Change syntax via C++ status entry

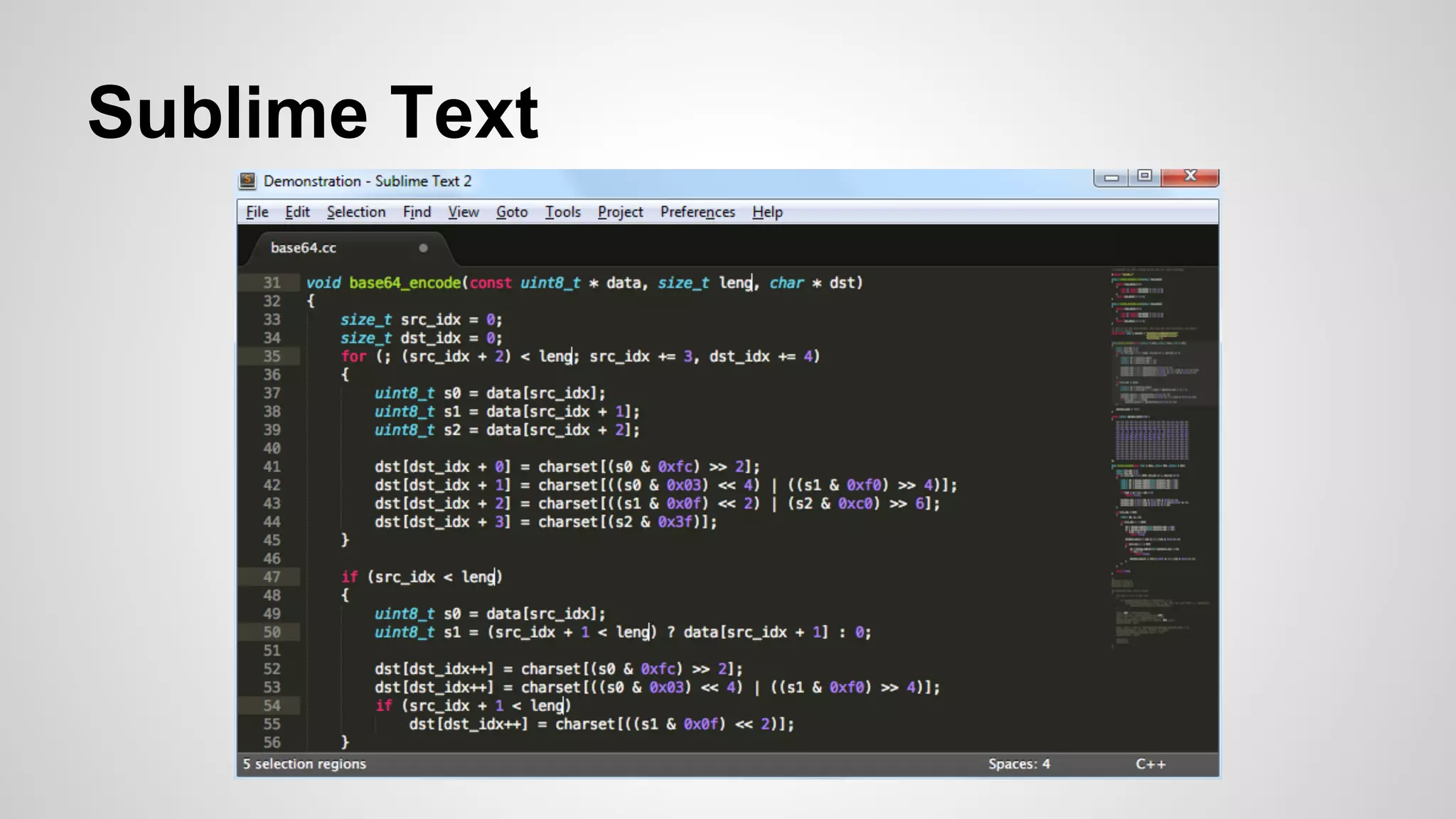tap(1150, 764)
